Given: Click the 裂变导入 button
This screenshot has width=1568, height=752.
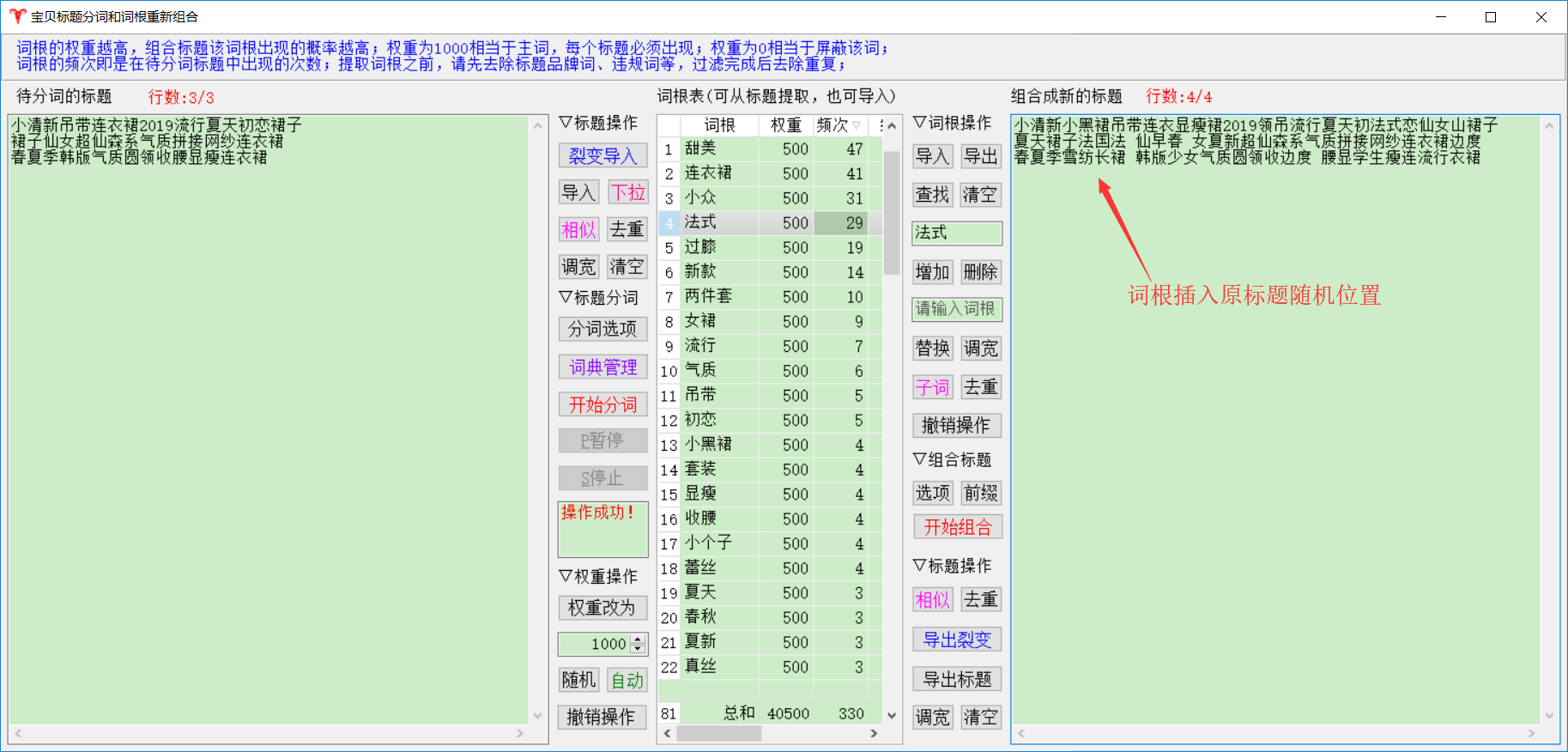Looking at the screenshot, I should [x=602, y=155].
